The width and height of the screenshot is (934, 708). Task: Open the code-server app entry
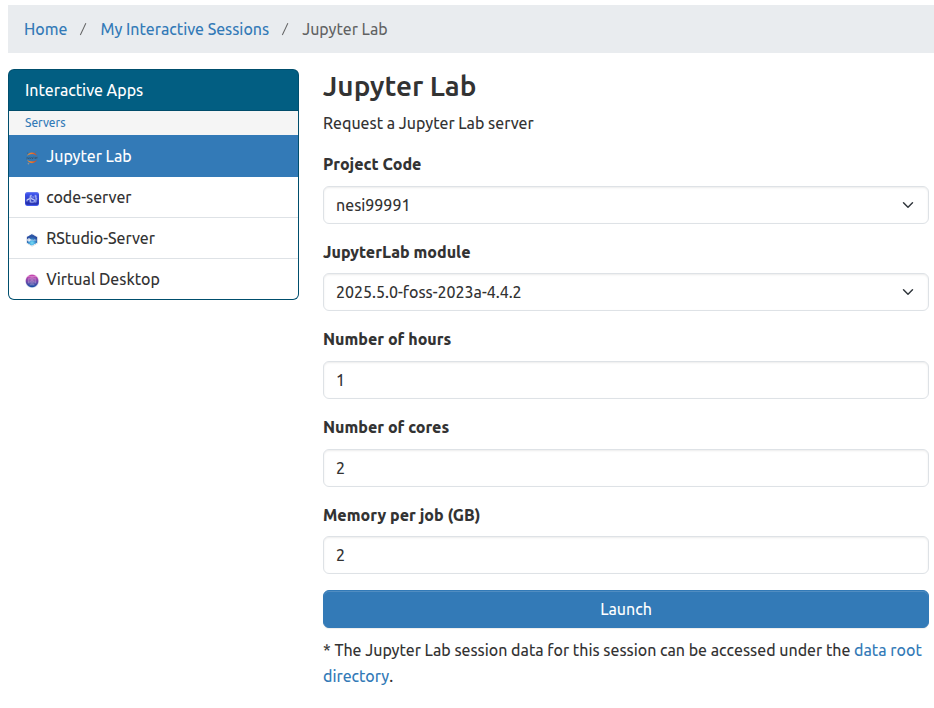[88, 198]
